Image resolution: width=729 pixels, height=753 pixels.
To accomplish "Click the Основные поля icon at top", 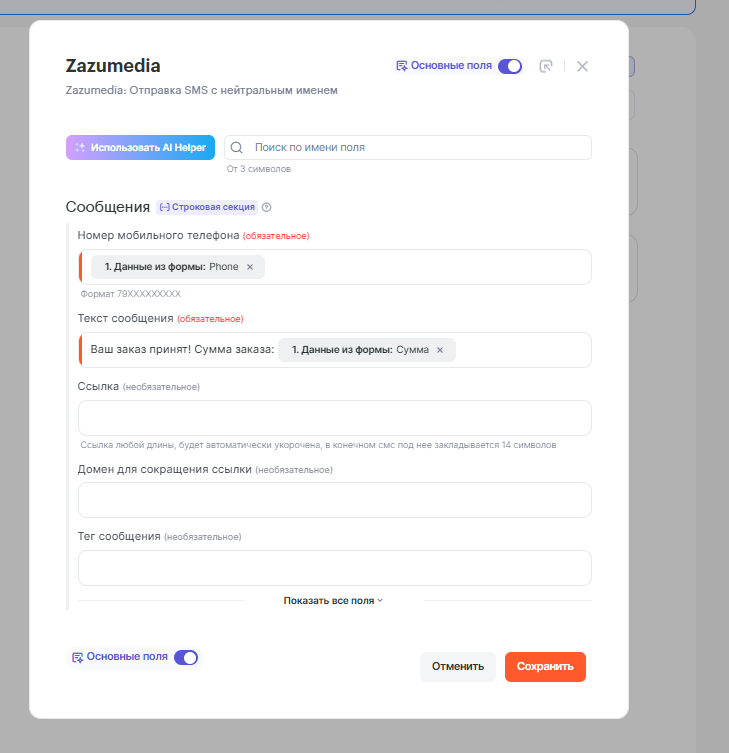I will click(x=401, y=66).
